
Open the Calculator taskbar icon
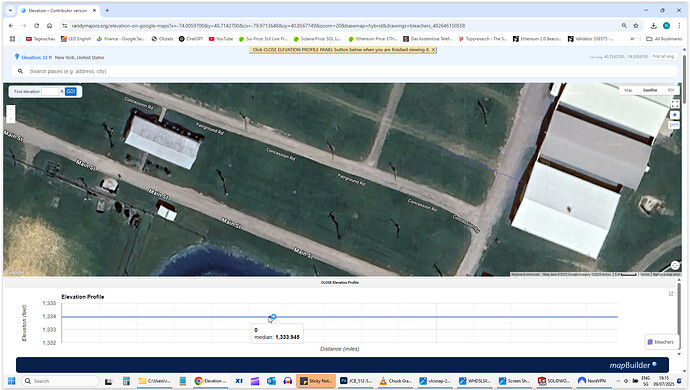click(126, 381)
